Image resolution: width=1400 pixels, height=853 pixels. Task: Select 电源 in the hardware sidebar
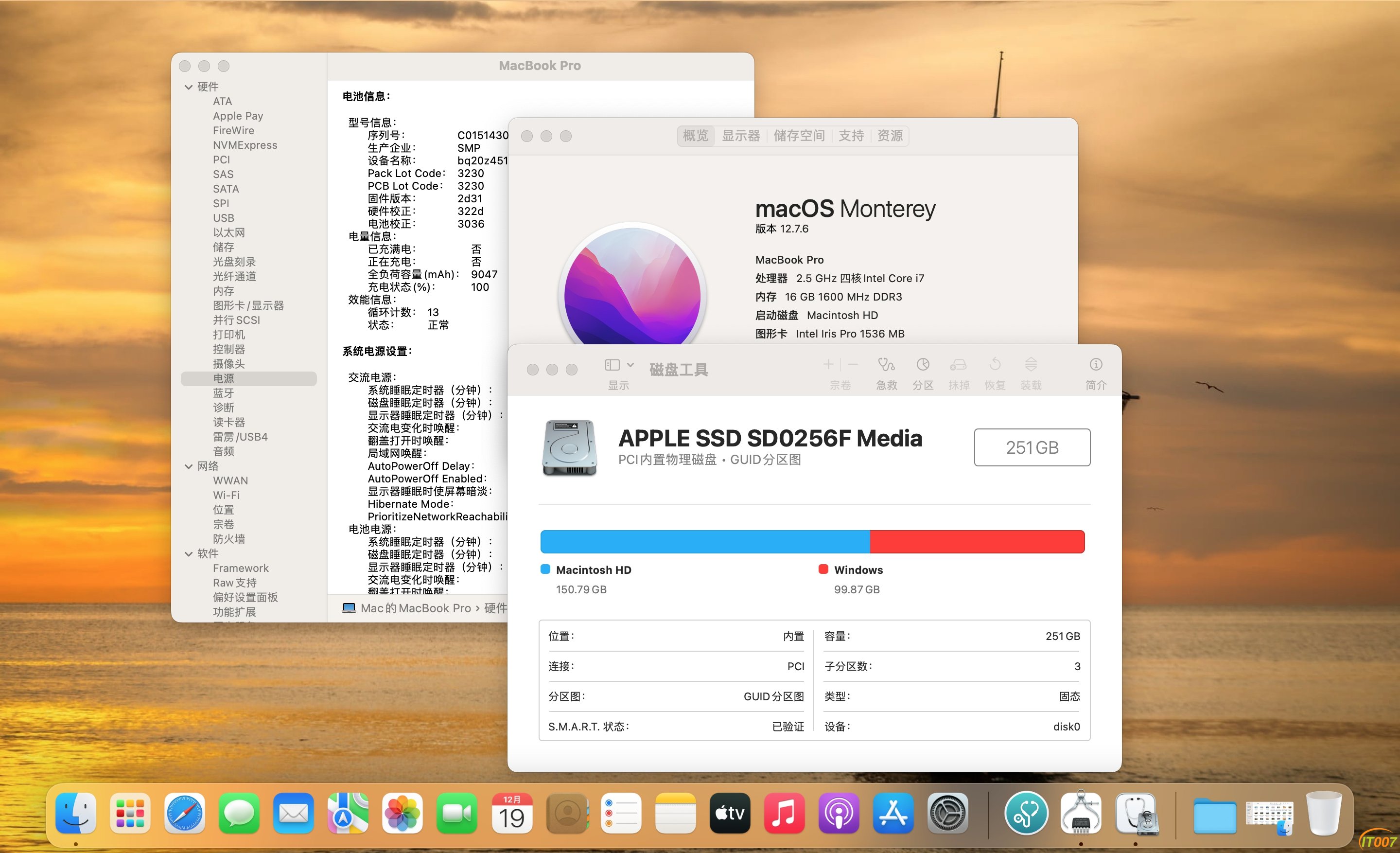tap(248, 378)
